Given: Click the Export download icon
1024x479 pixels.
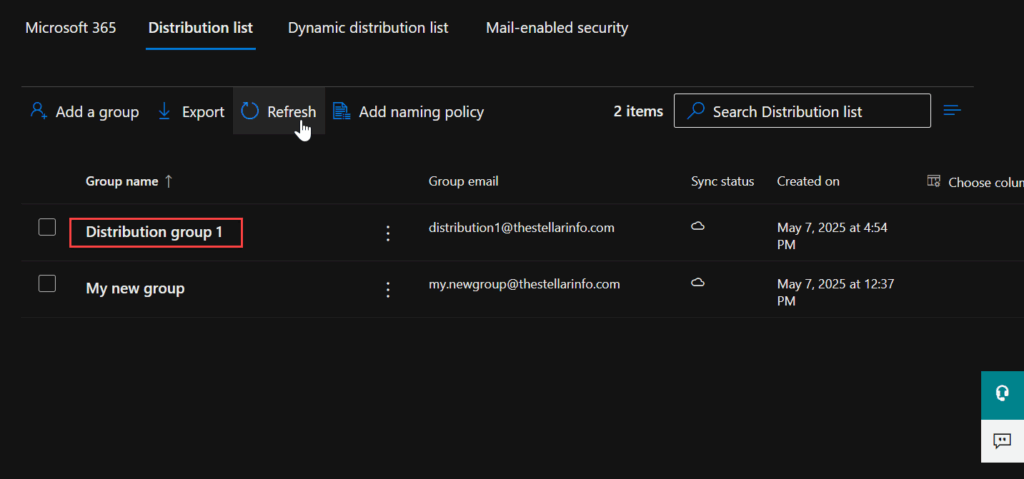Looking at the screenshot, I should tap(165, 111).
